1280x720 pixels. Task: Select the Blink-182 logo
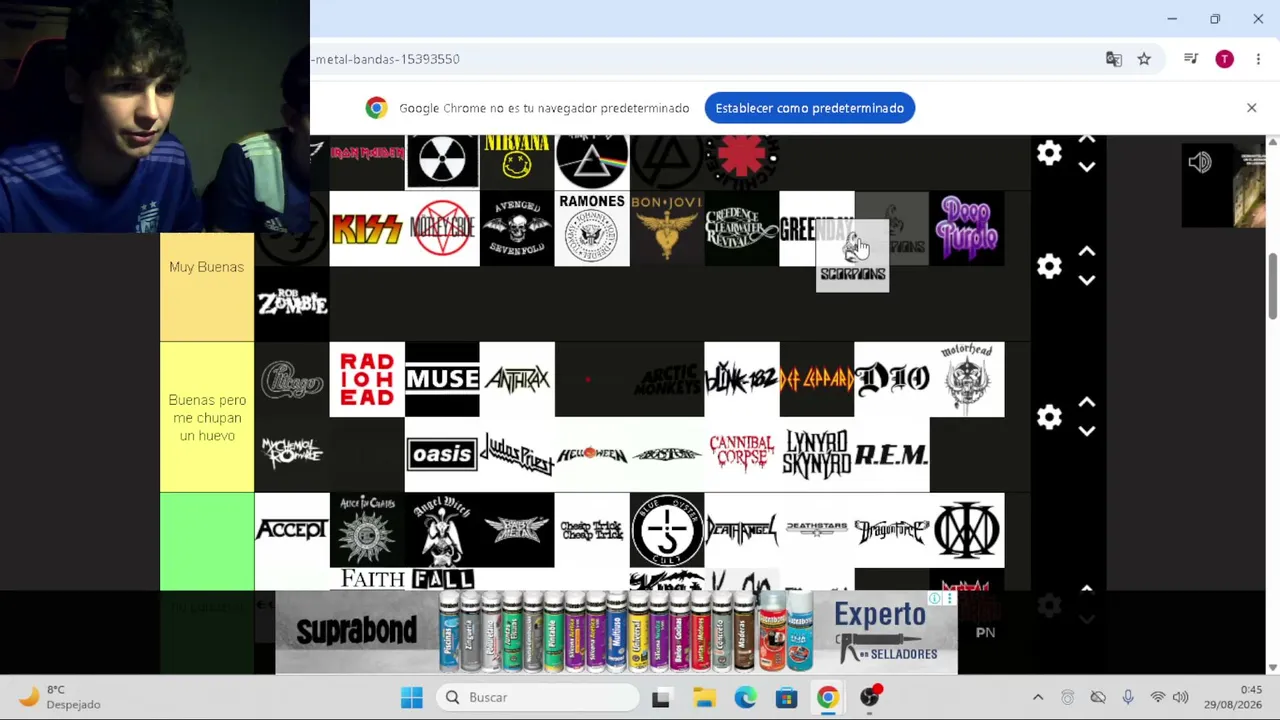pos(742,380)
